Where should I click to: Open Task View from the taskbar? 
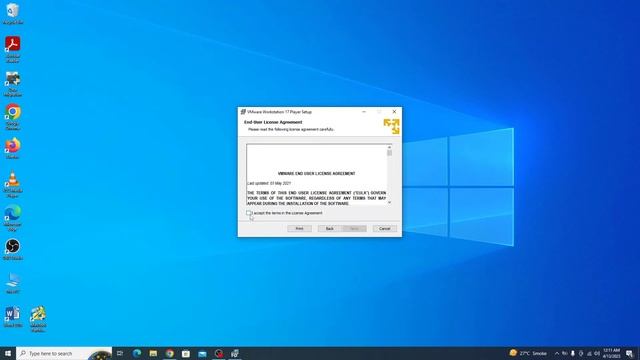[x=120, y=353]
